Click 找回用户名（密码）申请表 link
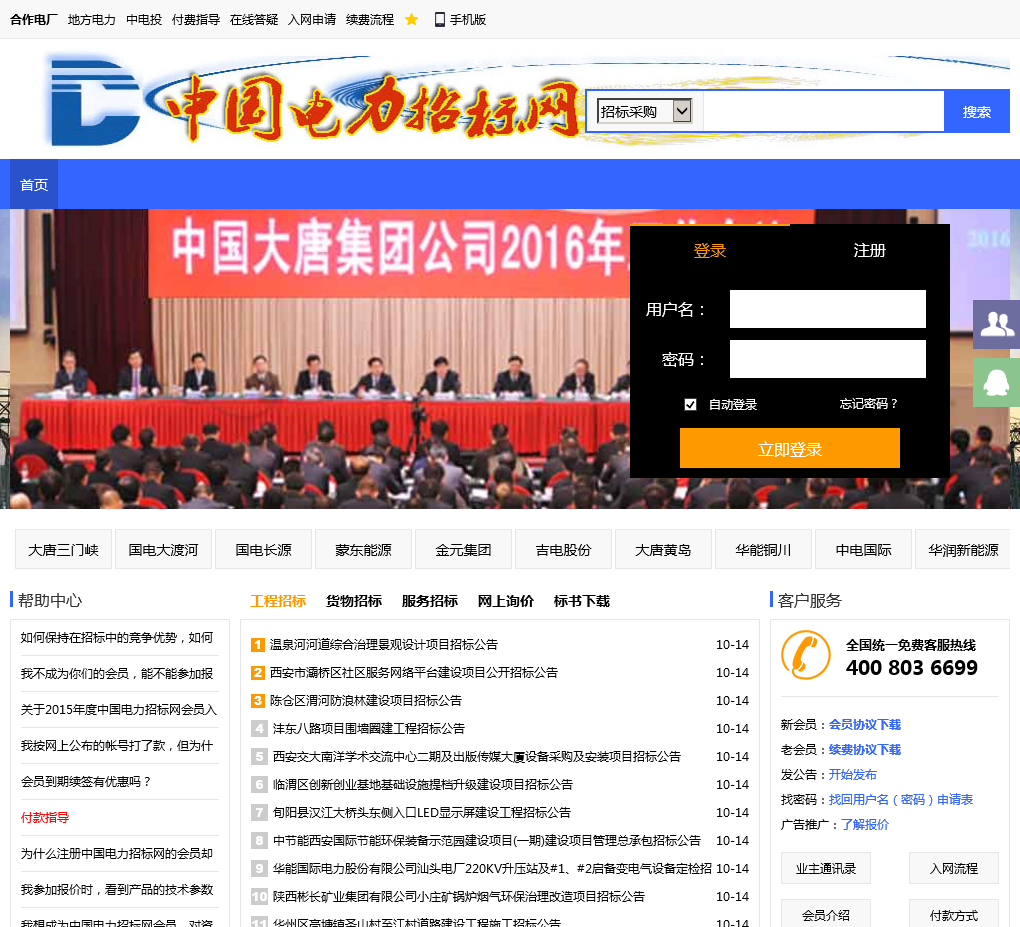The width and height of the screenshot is (1020, 927). (901, 799)
